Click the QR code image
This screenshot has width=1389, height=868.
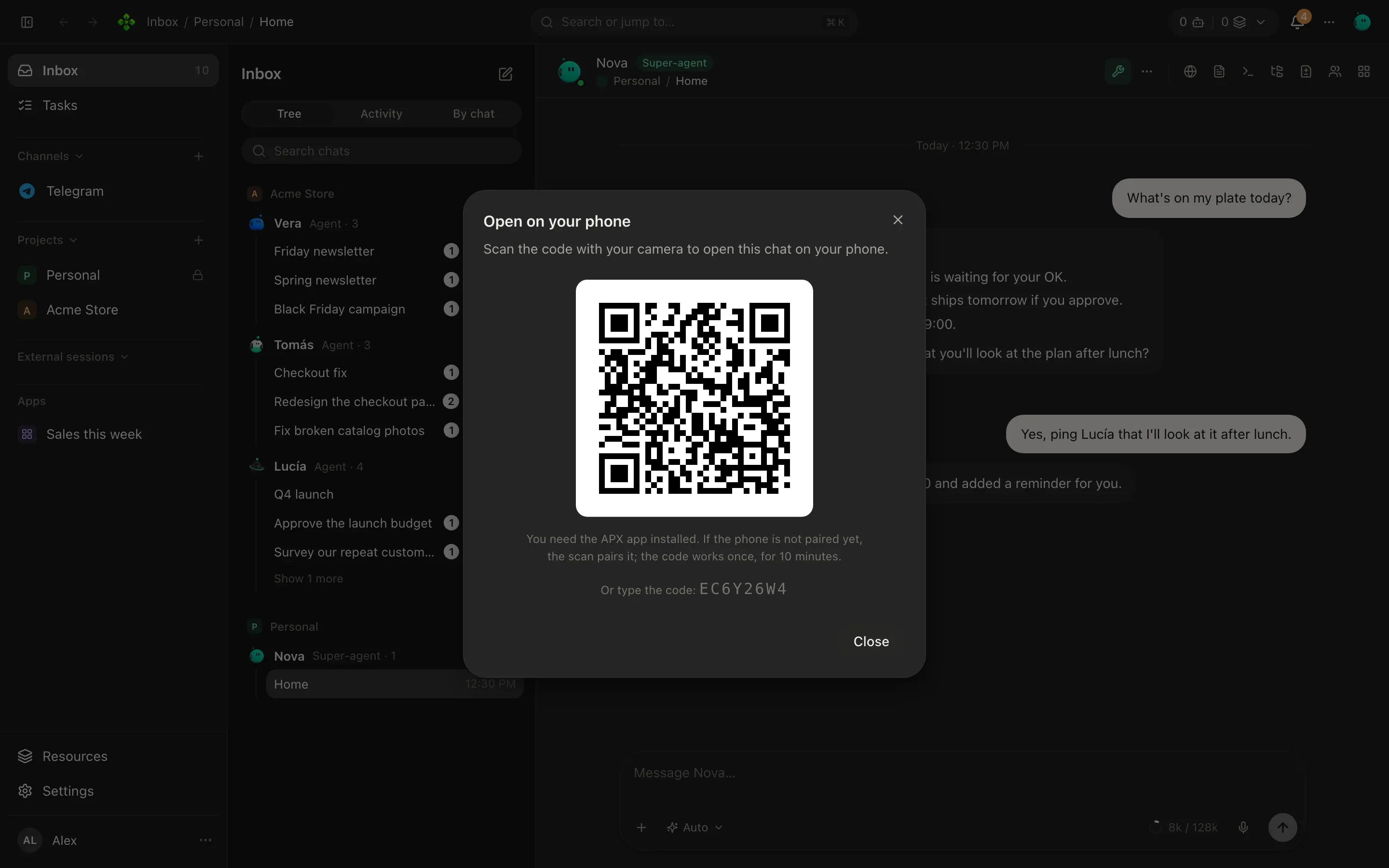(694, 398)
